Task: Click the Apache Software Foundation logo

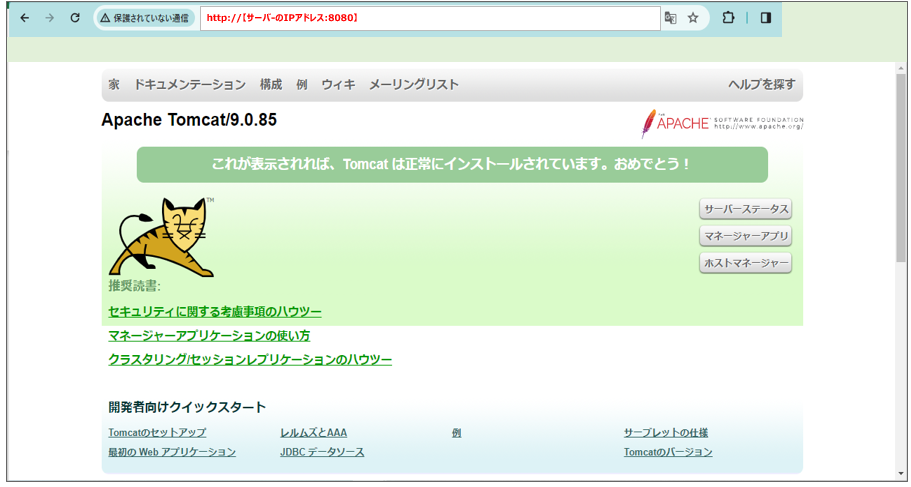Action: coord(722,123)
